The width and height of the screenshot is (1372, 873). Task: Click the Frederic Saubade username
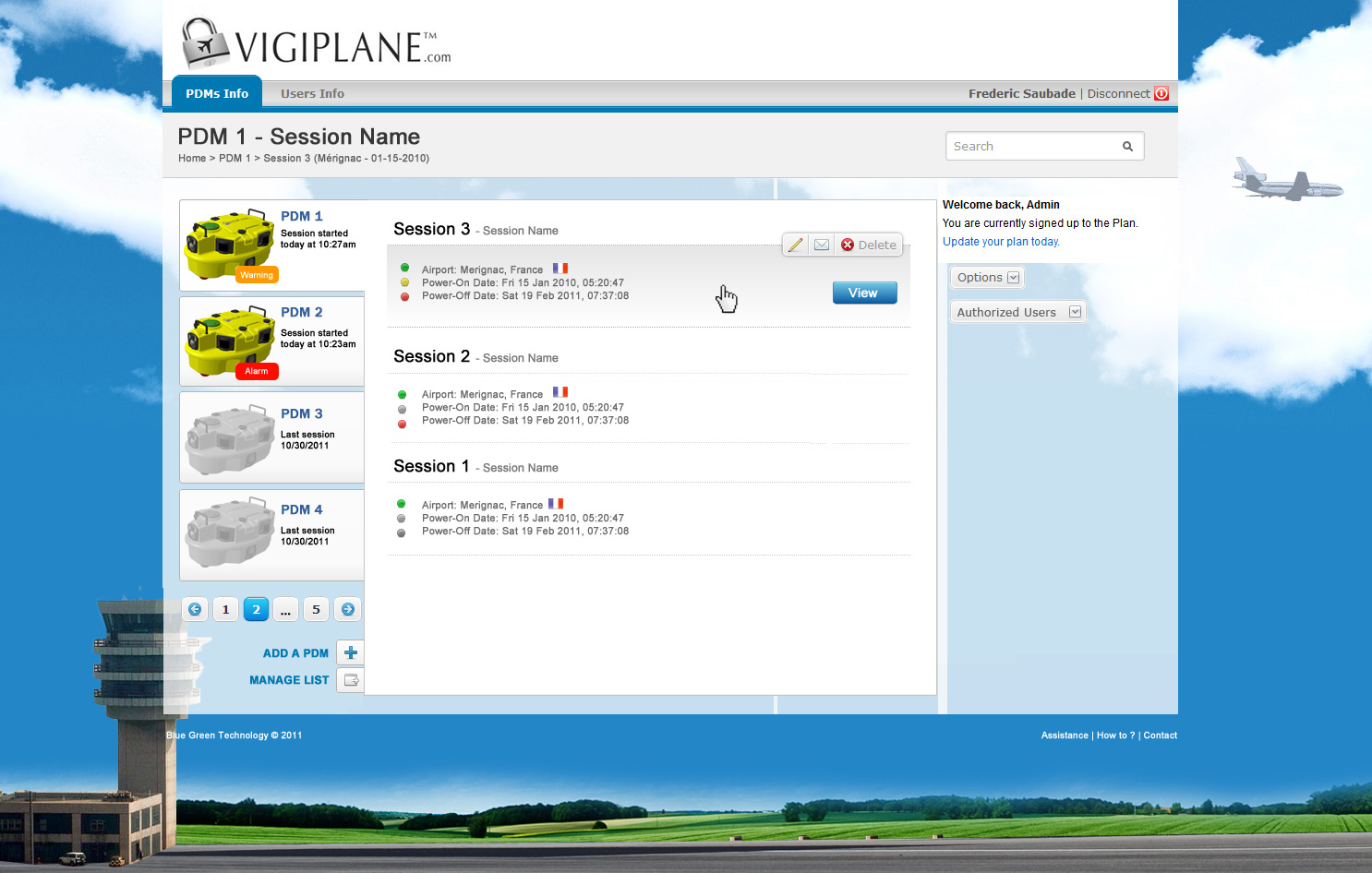click(x=1021, y=93)
